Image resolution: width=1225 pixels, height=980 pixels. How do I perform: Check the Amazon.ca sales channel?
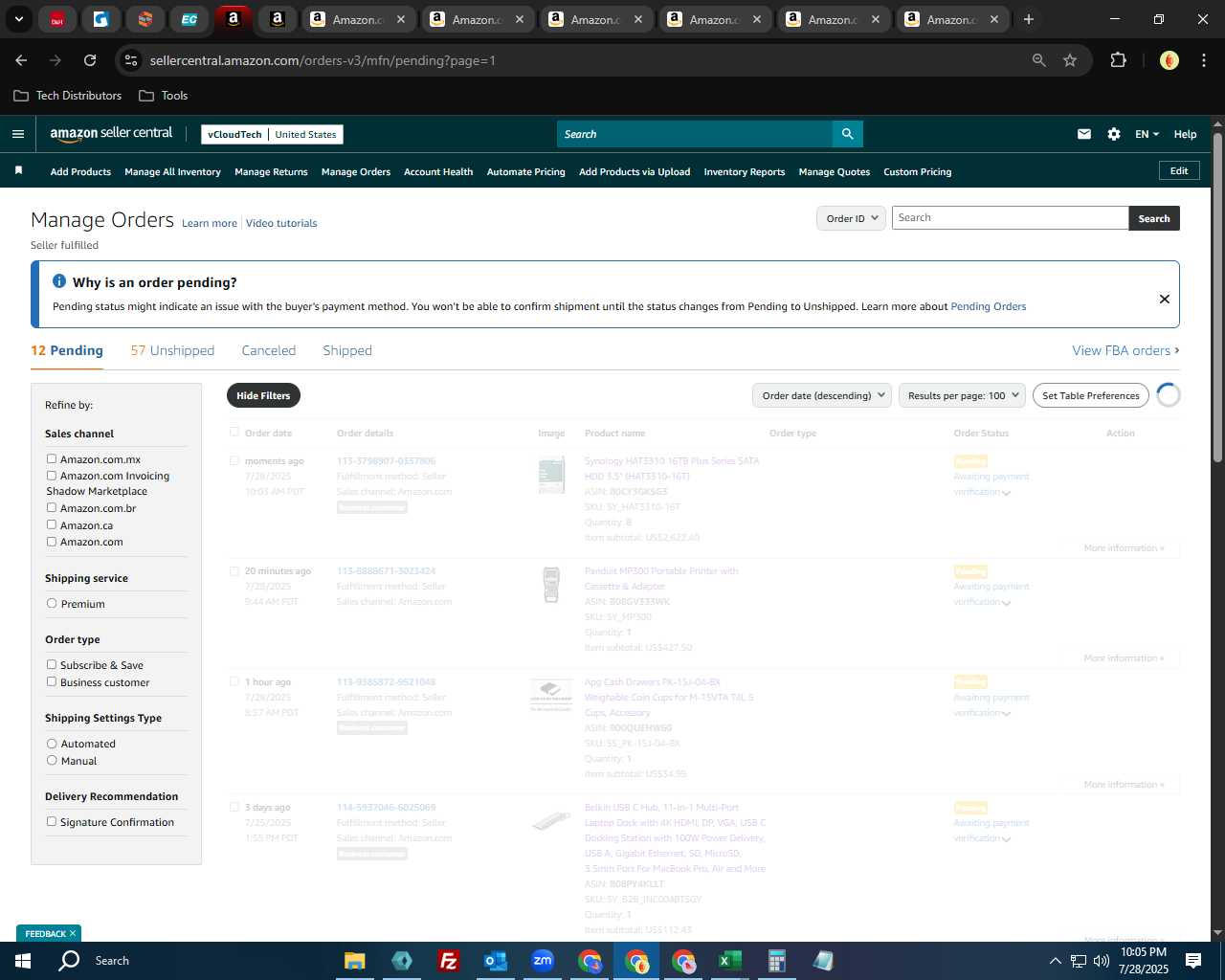52,524
